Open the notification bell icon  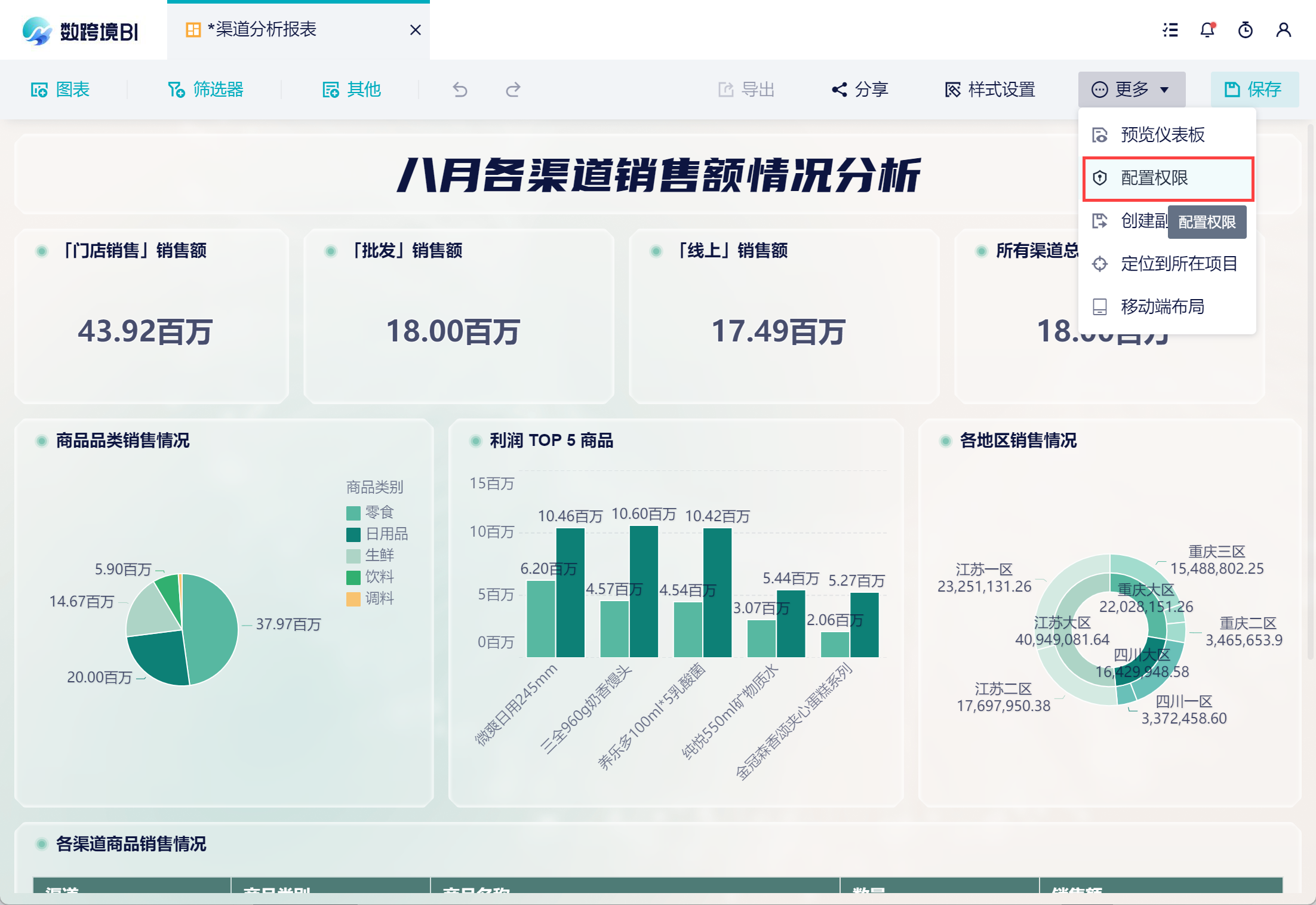[1207, 30]
